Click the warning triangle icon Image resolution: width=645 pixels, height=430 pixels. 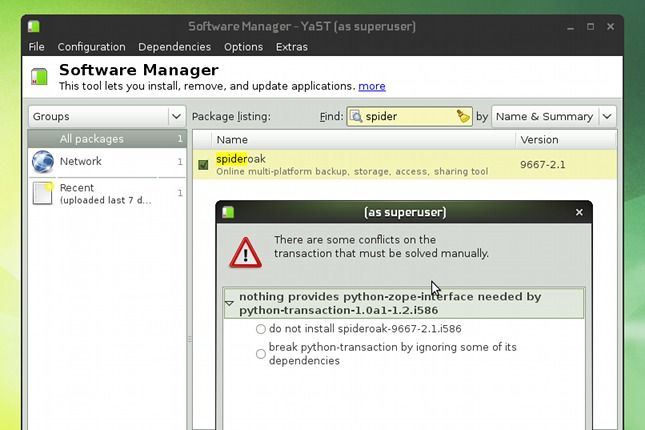pyautogui.click(x=245, y=253)
